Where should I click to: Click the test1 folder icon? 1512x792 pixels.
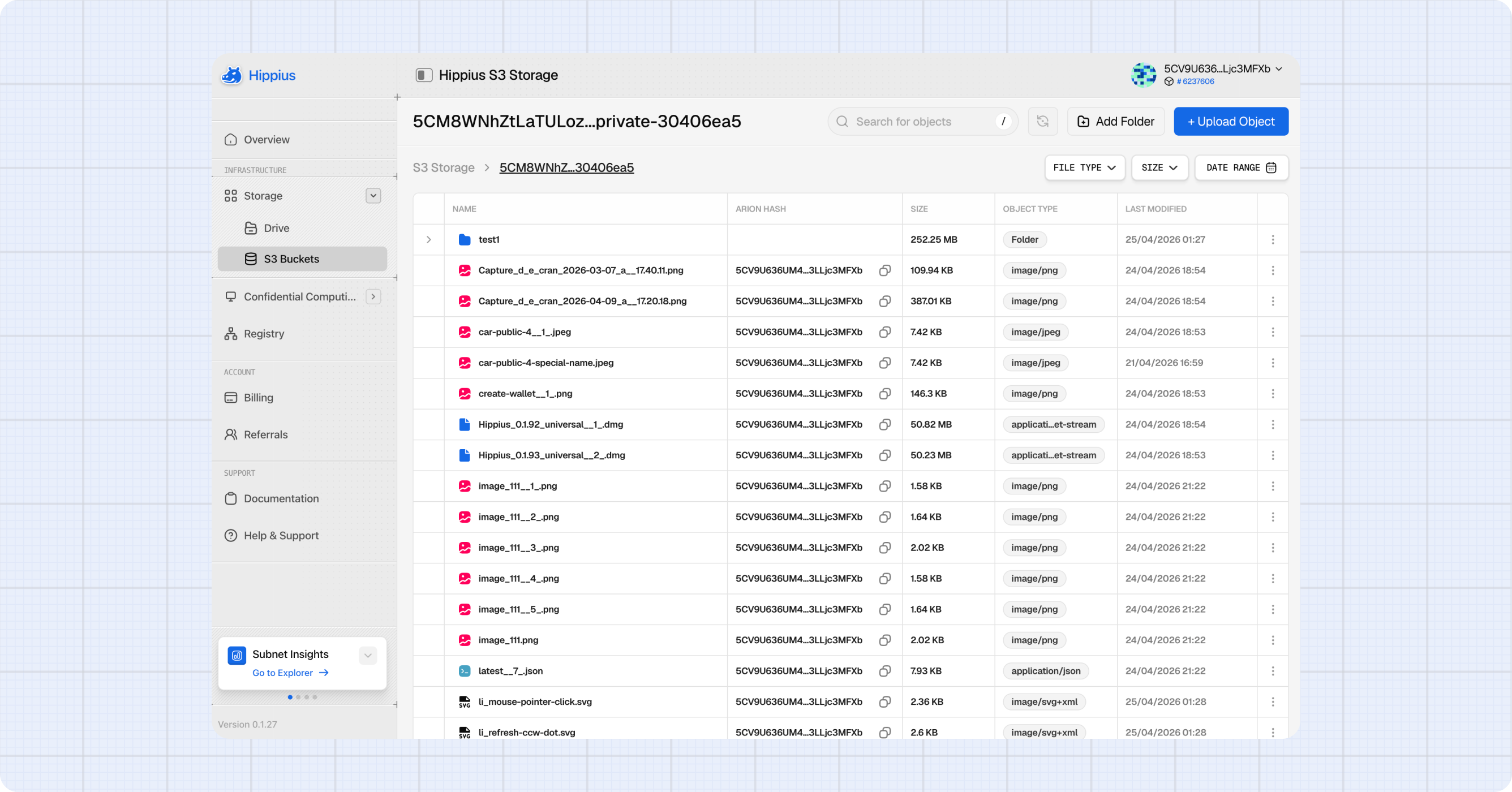464,239
